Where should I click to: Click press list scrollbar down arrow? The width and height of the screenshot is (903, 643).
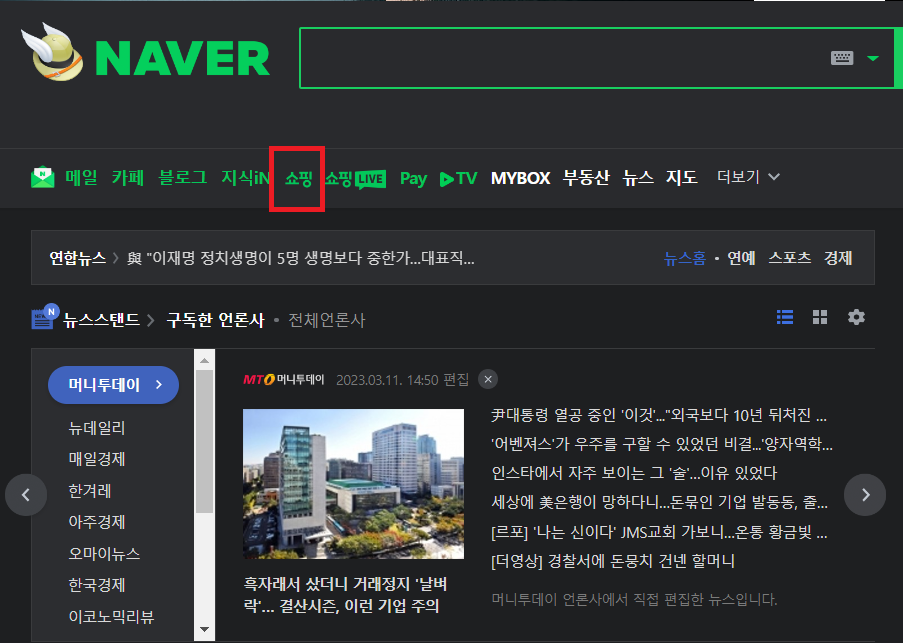[x=204, y=629]
